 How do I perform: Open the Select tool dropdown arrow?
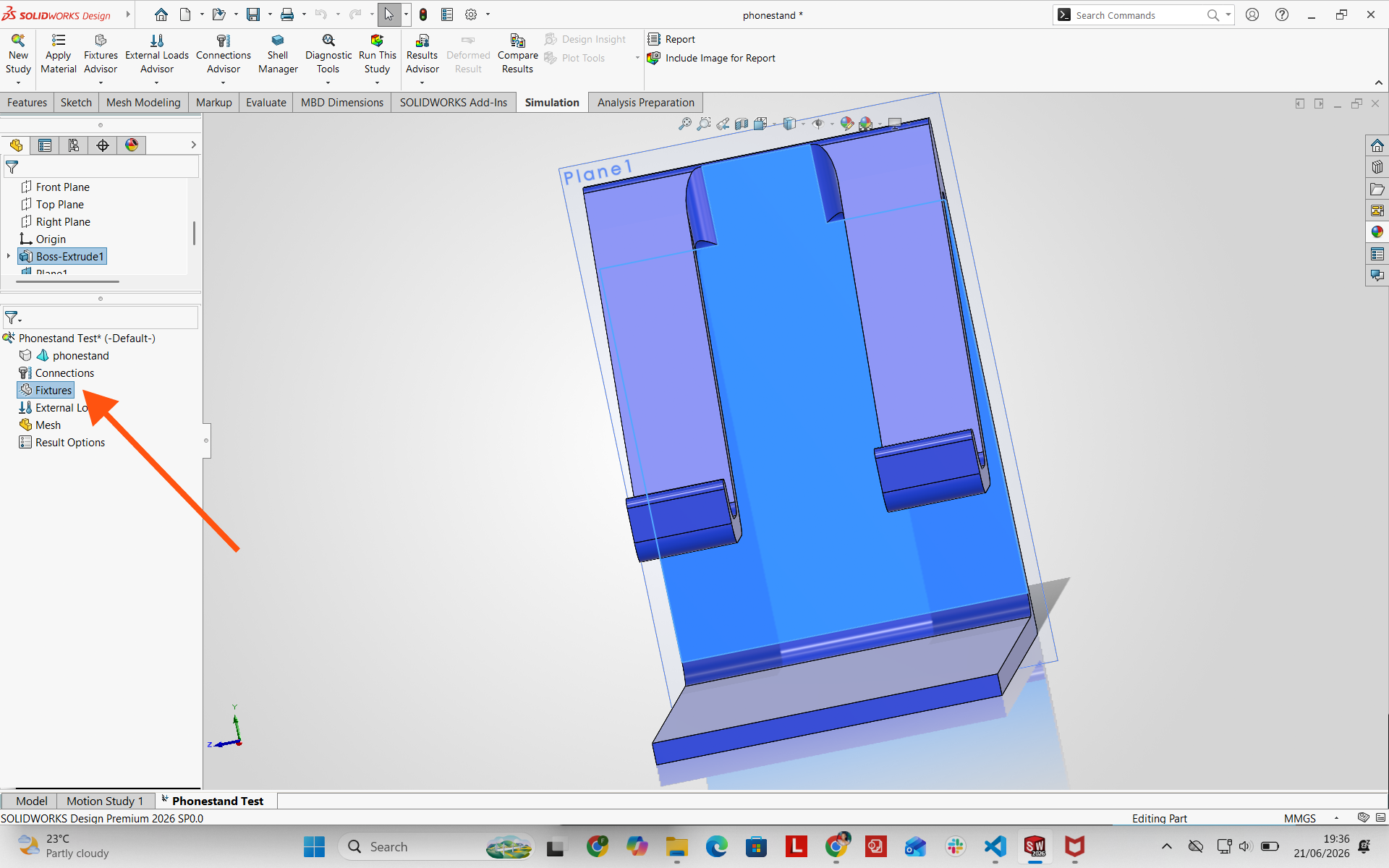pos(406,14)
